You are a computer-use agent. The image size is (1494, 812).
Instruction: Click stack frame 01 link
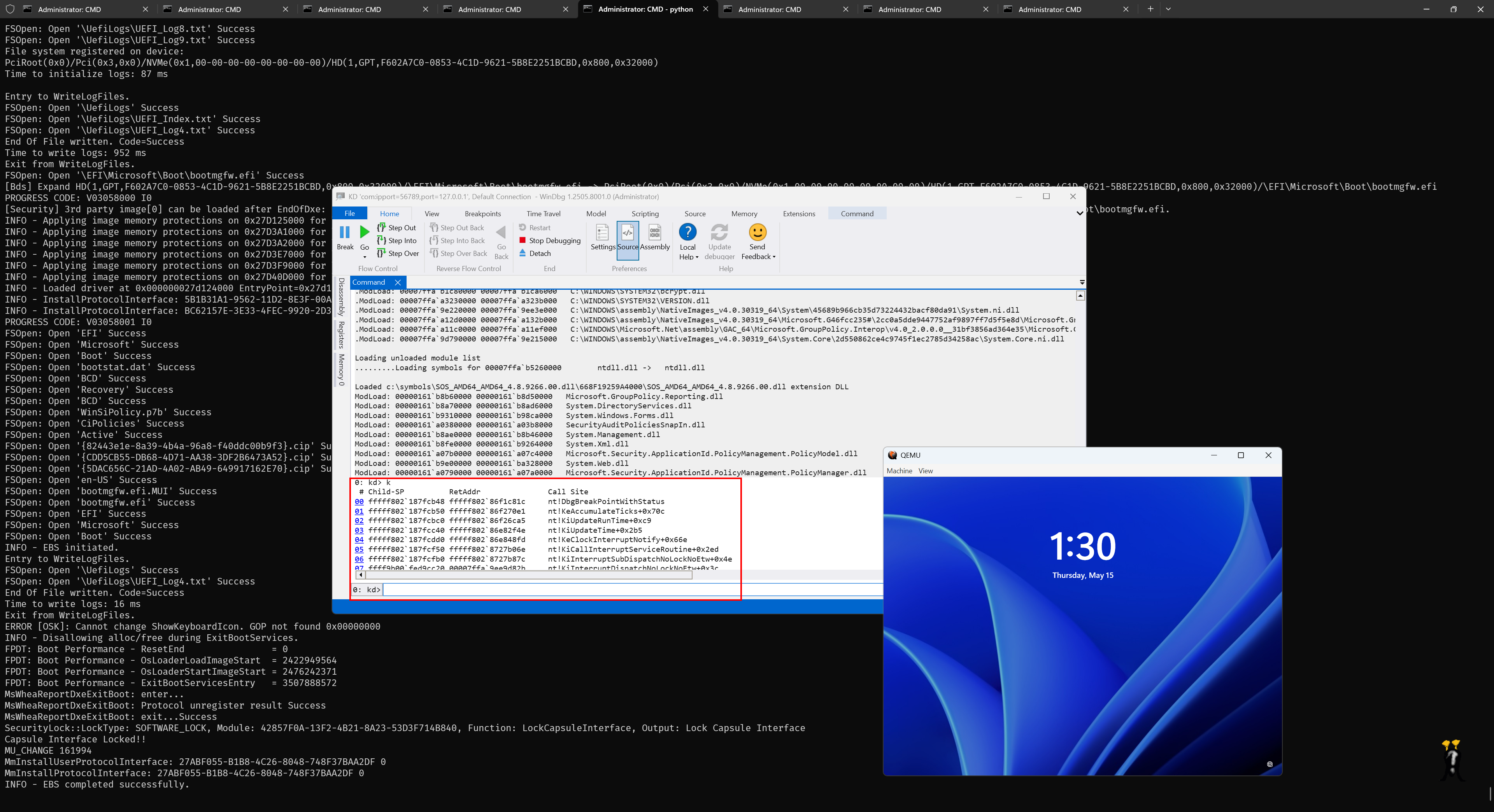(359, 511)
